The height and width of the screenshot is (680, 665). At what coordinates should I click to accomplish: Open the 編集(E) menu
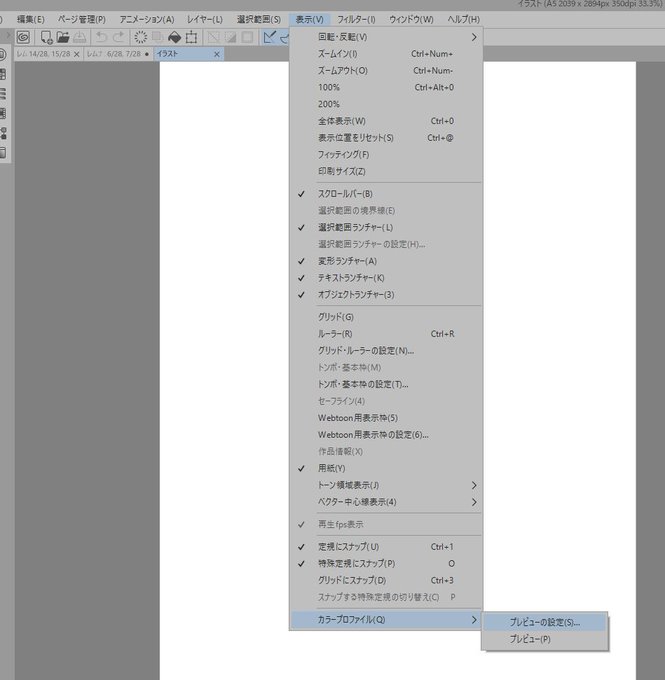click(x=30, y=20)
